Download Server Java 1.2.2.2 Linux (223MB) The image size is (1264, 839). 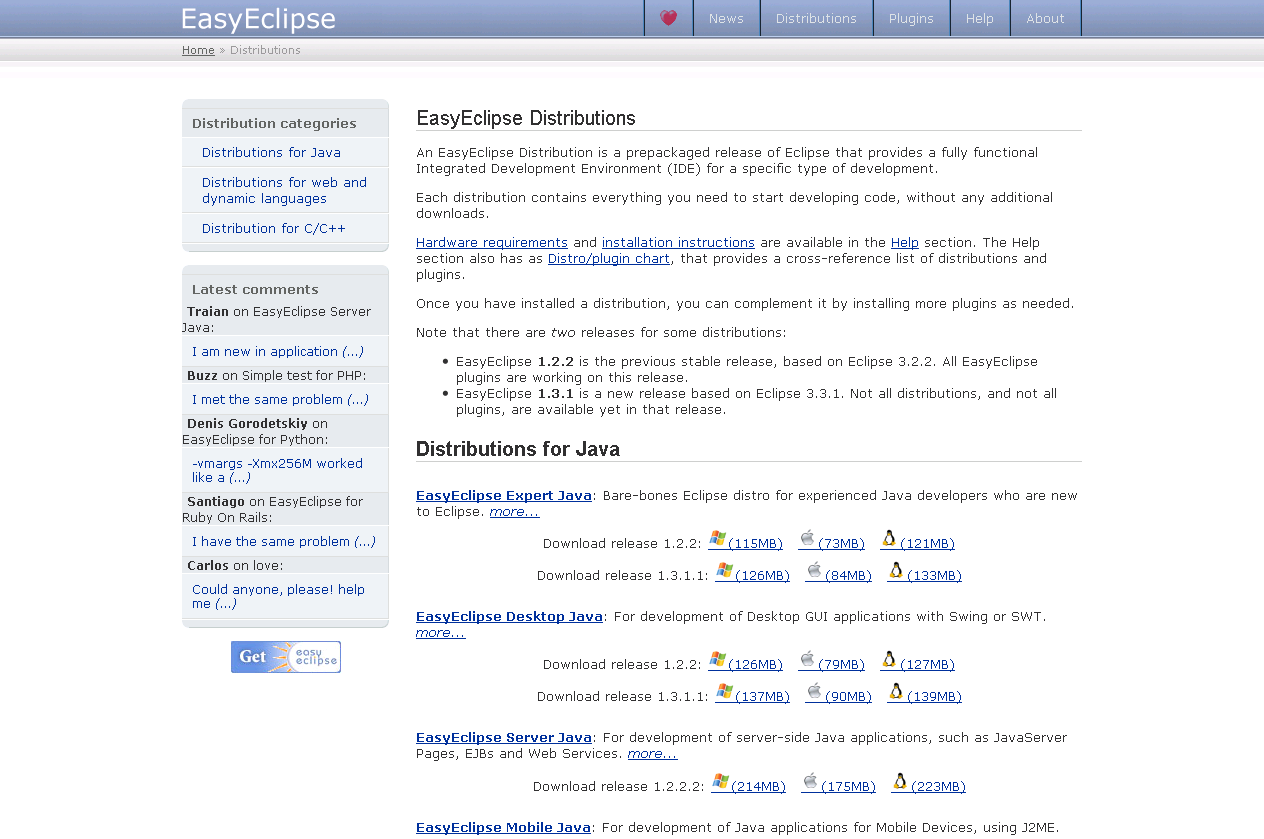pos(938,787)
